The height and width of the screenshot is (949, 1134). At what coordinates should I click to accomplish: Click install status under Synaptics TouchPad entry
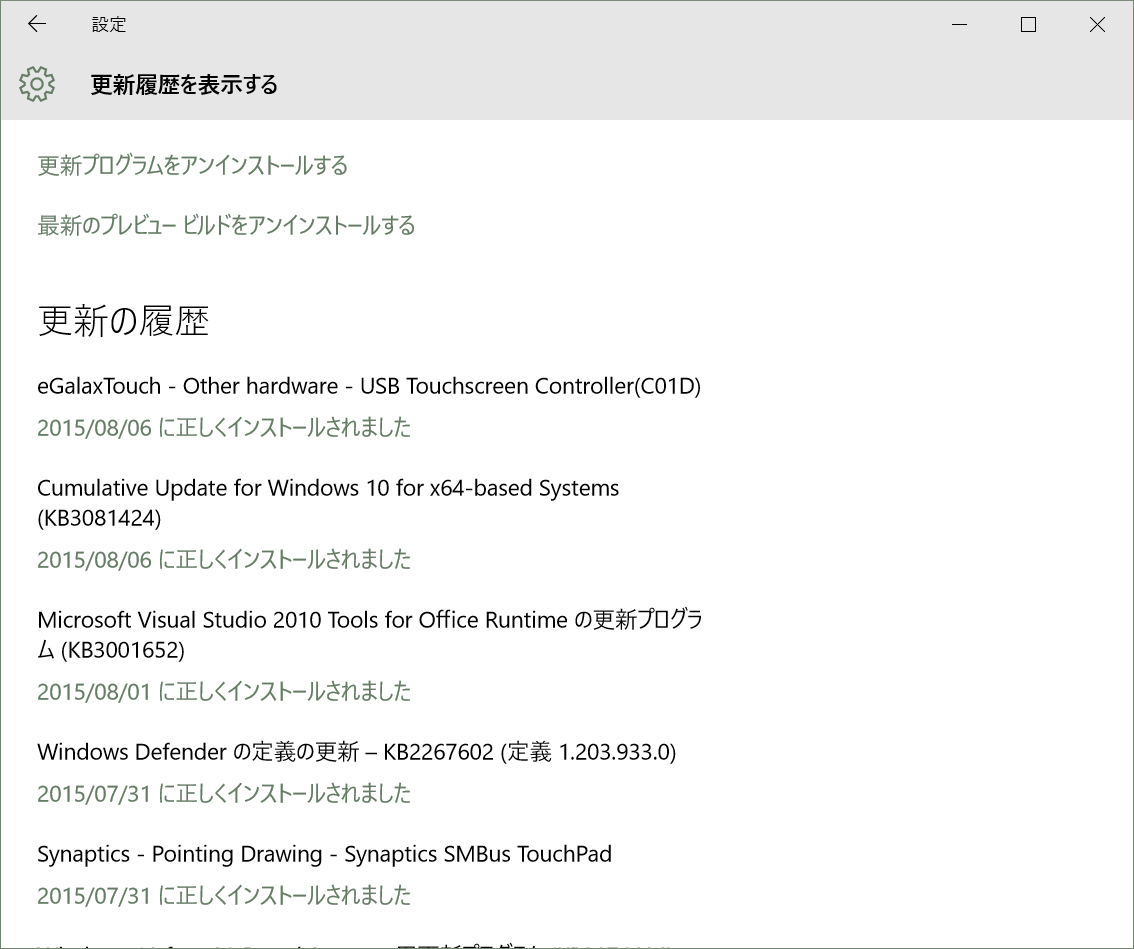[224, 895]
